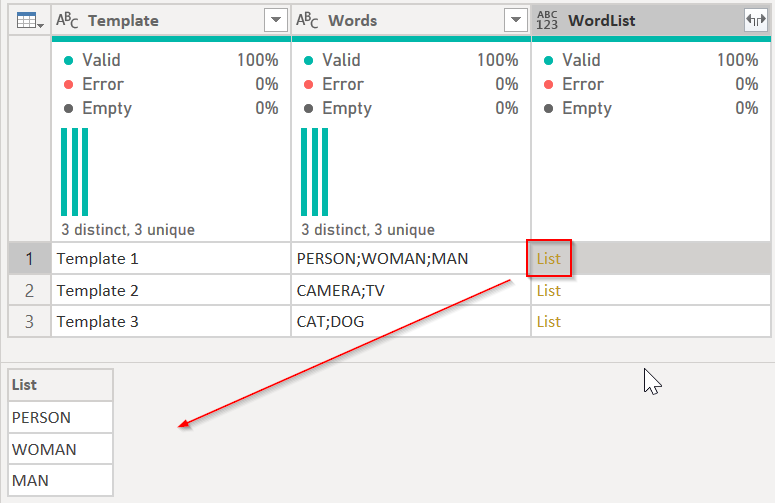The height and width of the screenshot is (503, 775).
Task: Open the Words column filter dropdown
Action: point(516,20)
